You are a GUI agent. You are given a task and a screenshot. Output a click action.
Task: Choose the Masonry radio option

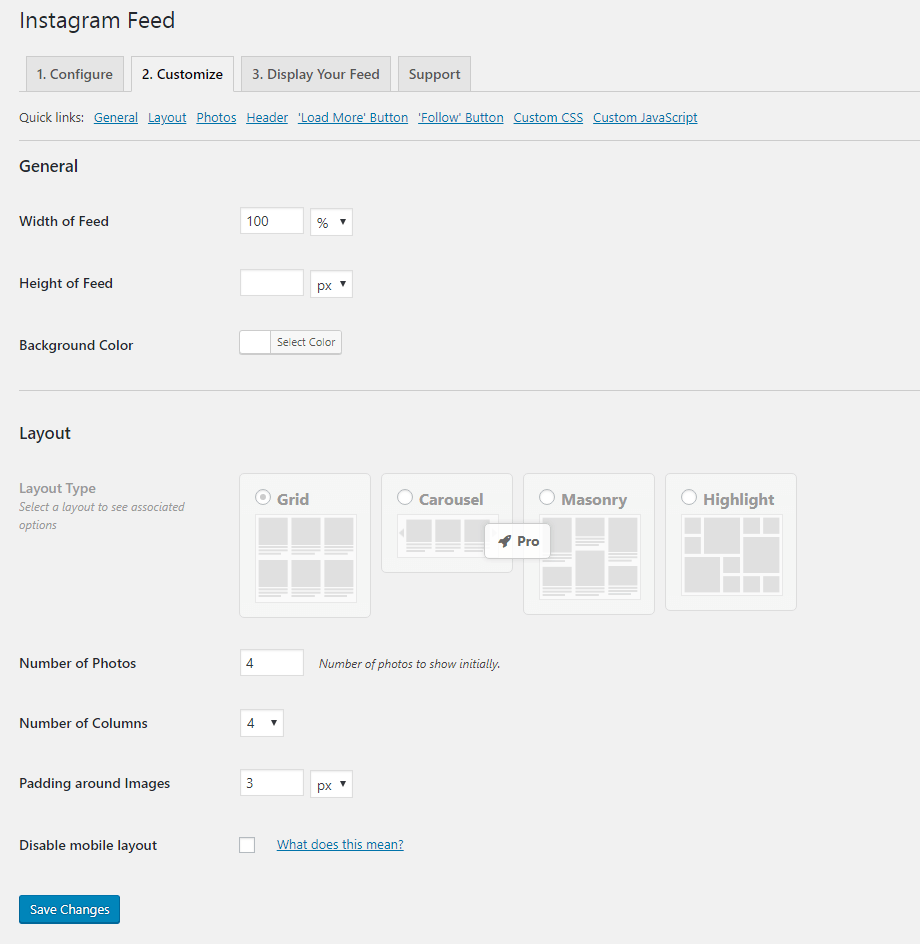(547, 497)
